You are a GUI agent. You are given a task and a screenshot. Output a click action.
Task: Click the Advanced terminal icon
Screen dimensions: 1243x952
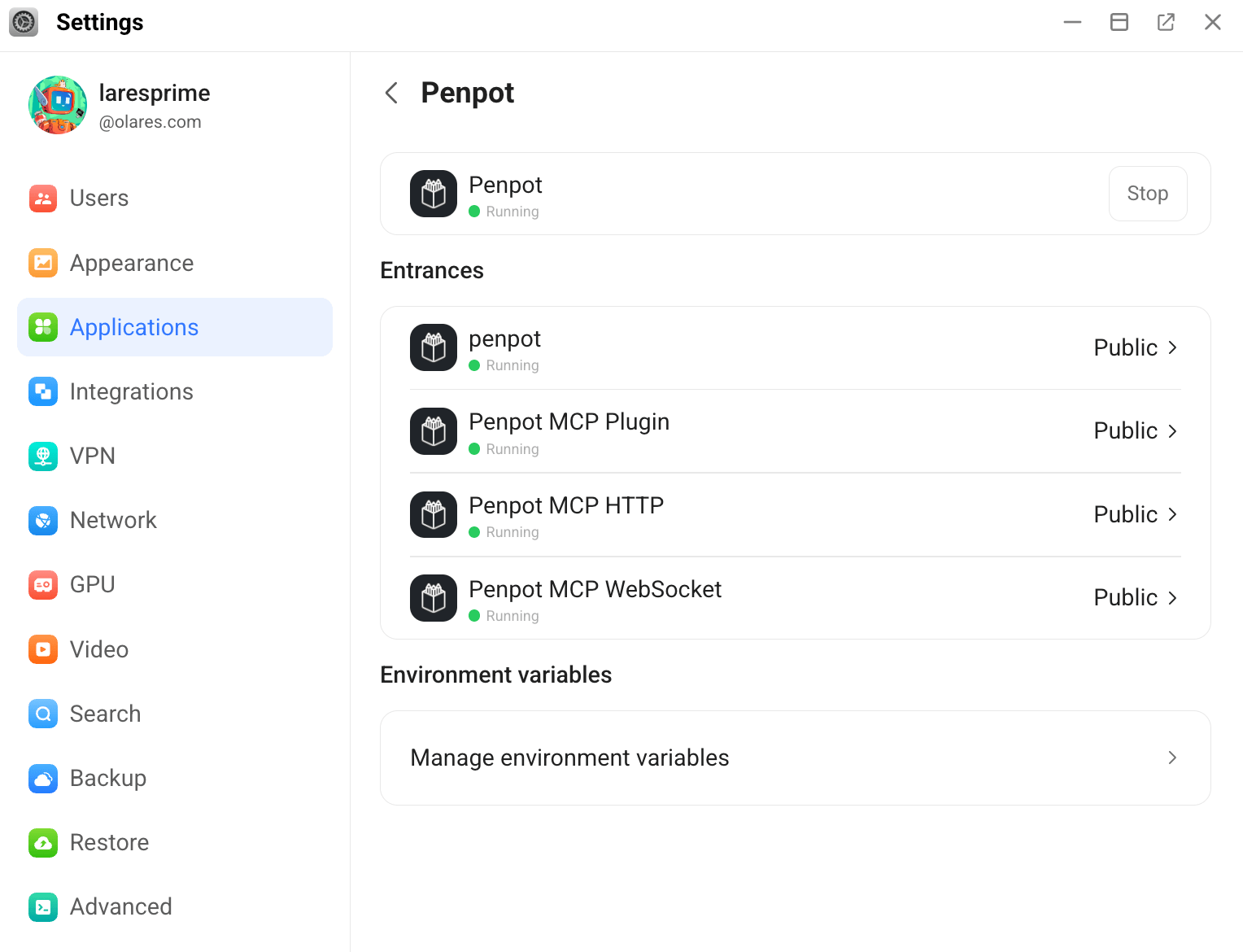(x=43, y=906)
